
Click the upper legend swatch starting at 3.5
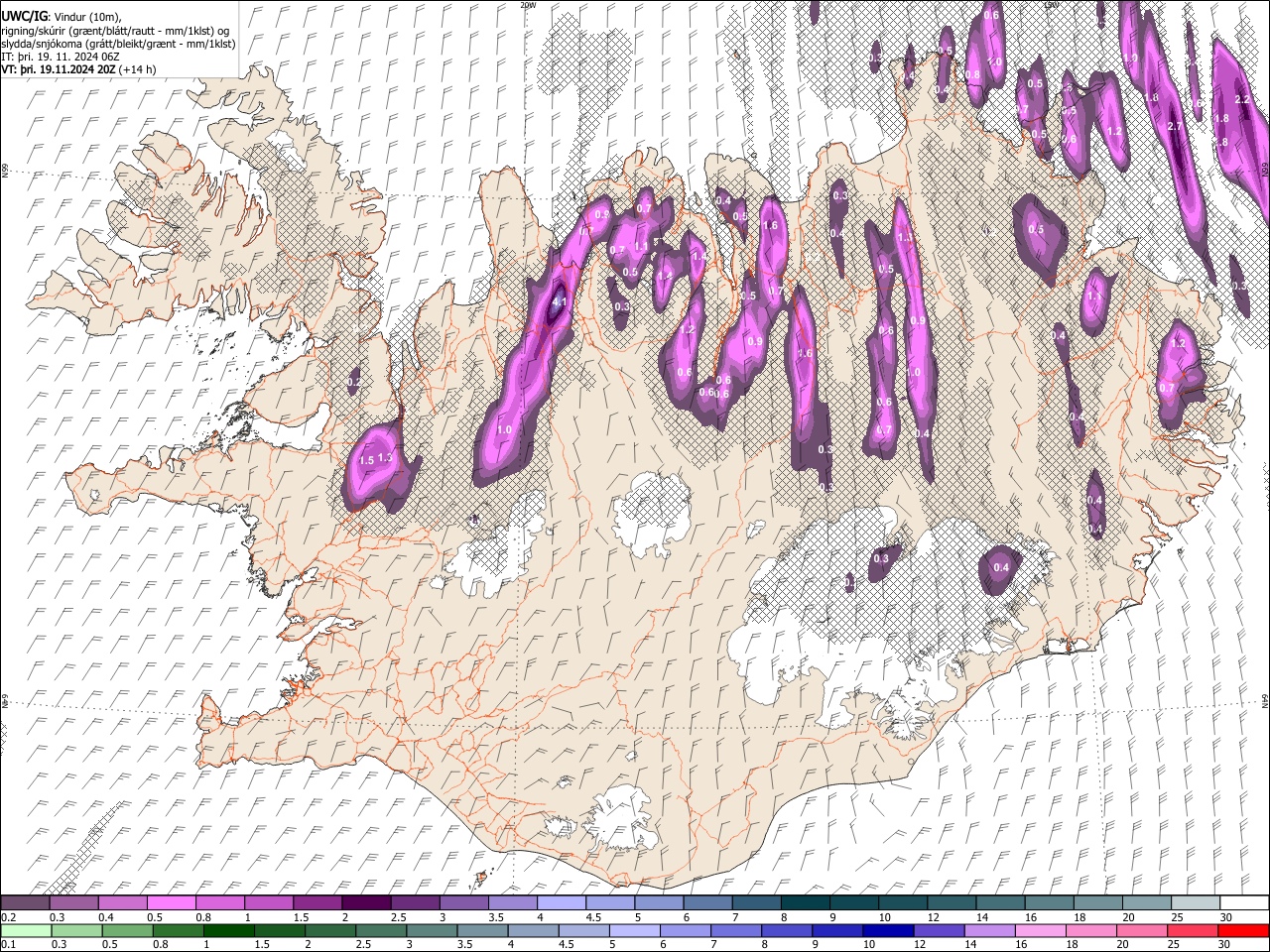click(x=511, y=903)
